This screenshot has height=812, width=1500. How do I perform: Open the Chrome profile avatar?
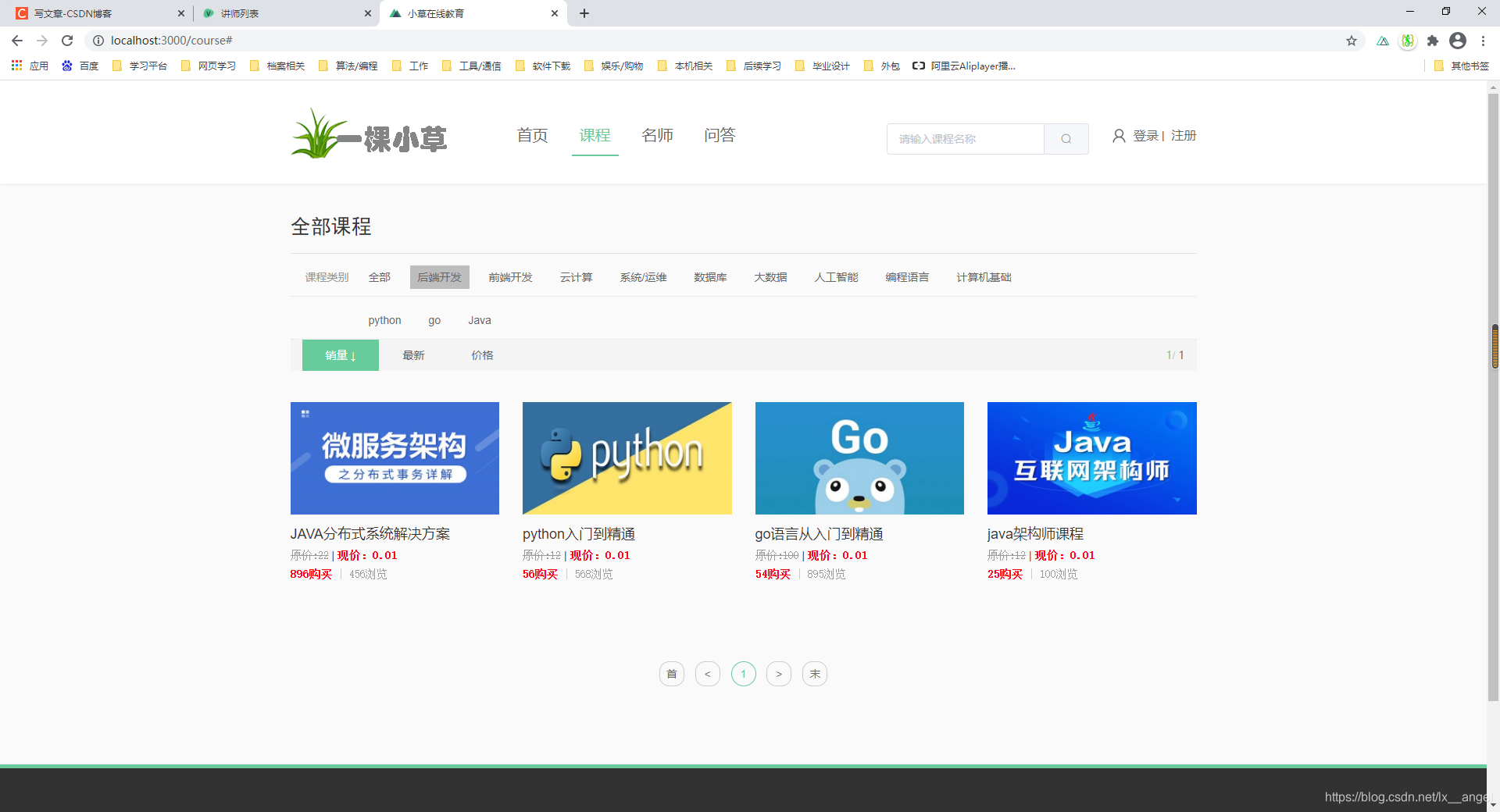1458,41
